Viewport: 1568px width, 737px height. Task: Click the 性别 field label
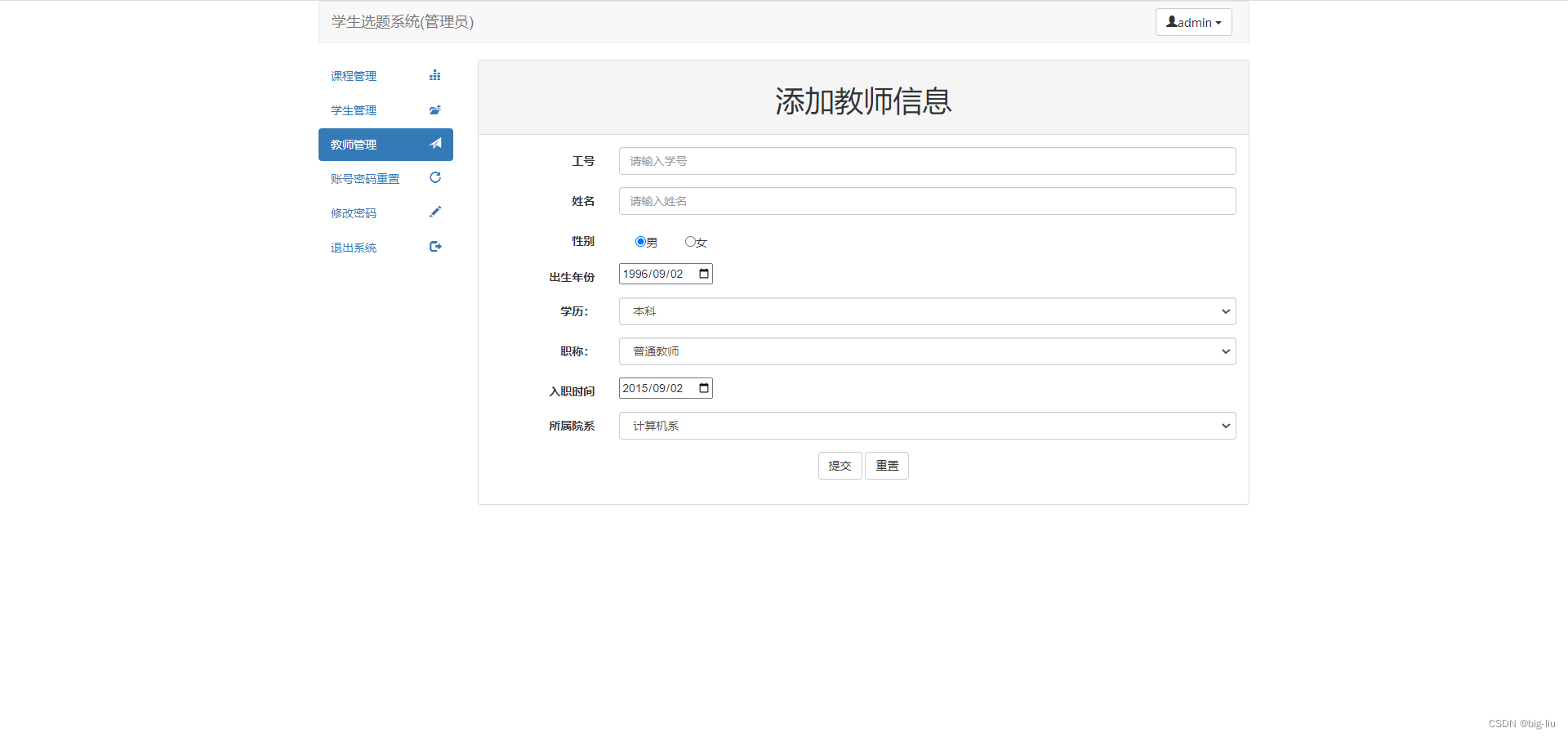pyautogui.click(x=583, y=241)
